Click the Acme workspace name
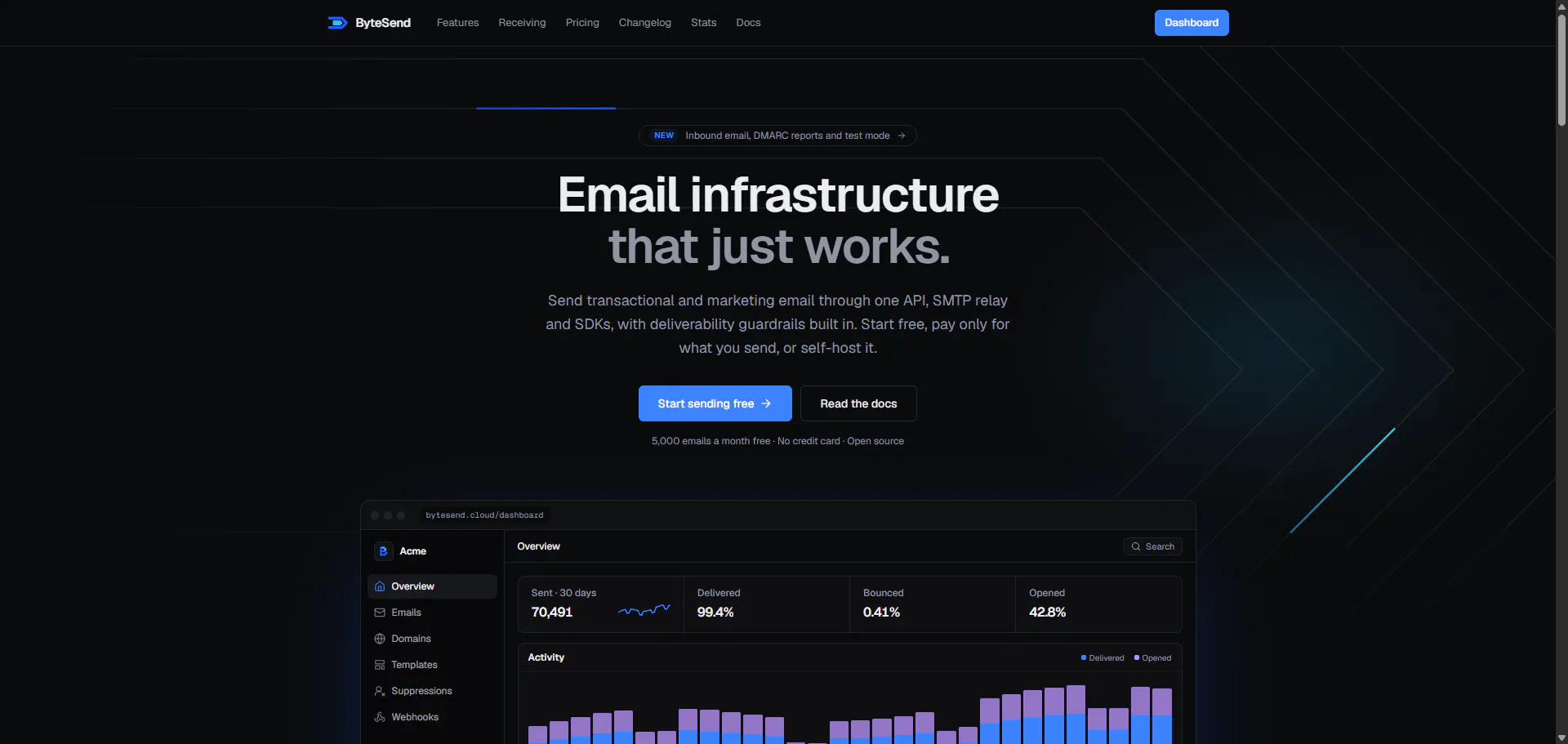The width and height of the screenshot is (1568, 744). point(413,551)
